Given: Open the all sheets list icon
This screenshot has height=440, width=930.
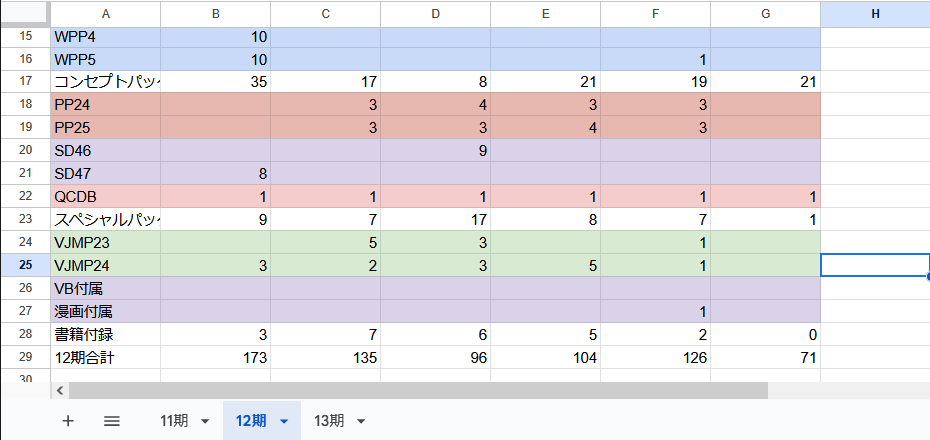Looking at the screenshot, I should [x=112, y=421].
